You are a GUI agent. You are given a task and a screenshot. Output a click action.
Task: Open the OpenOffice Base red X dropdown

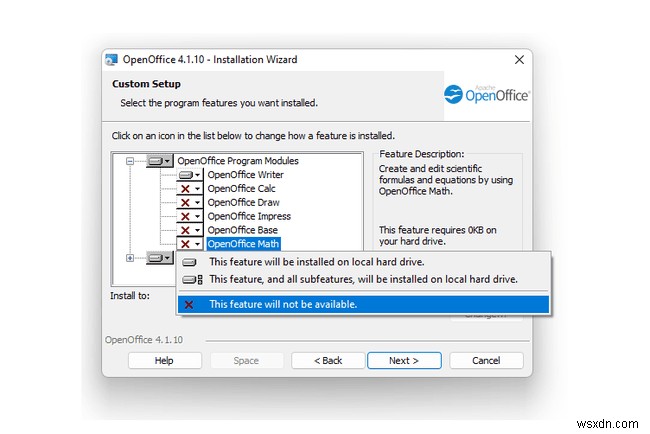pos(189,230)
